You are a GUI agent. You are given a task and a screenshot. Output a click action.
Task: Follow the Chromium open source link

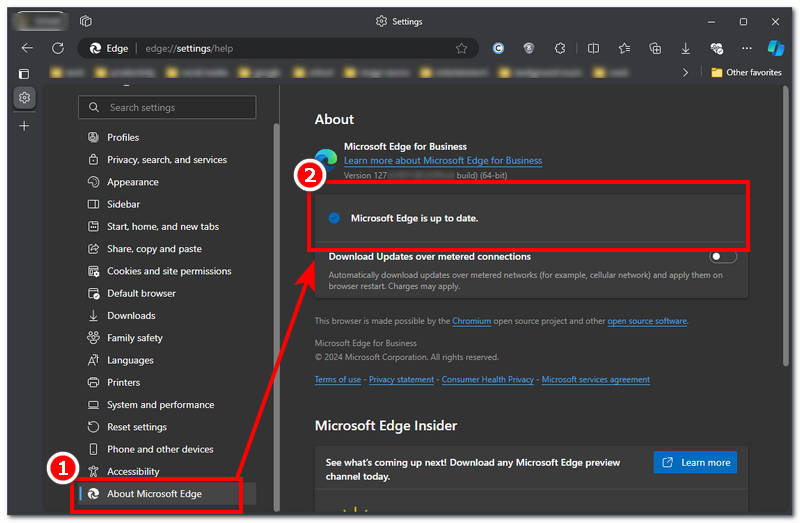tap(471, 321)
